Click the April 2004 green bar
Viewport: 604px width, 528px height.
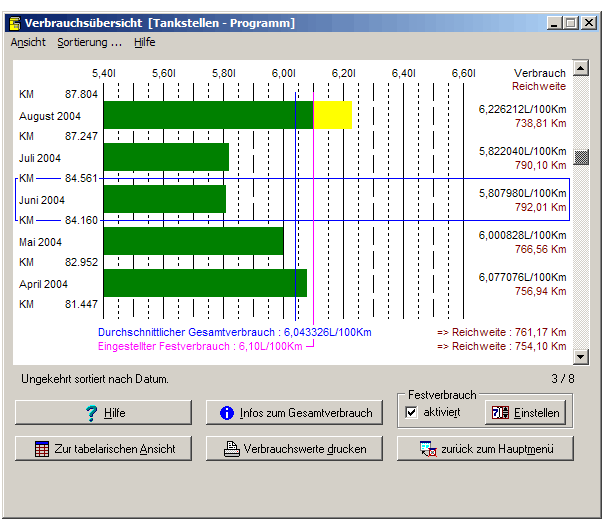coord(204,283)
